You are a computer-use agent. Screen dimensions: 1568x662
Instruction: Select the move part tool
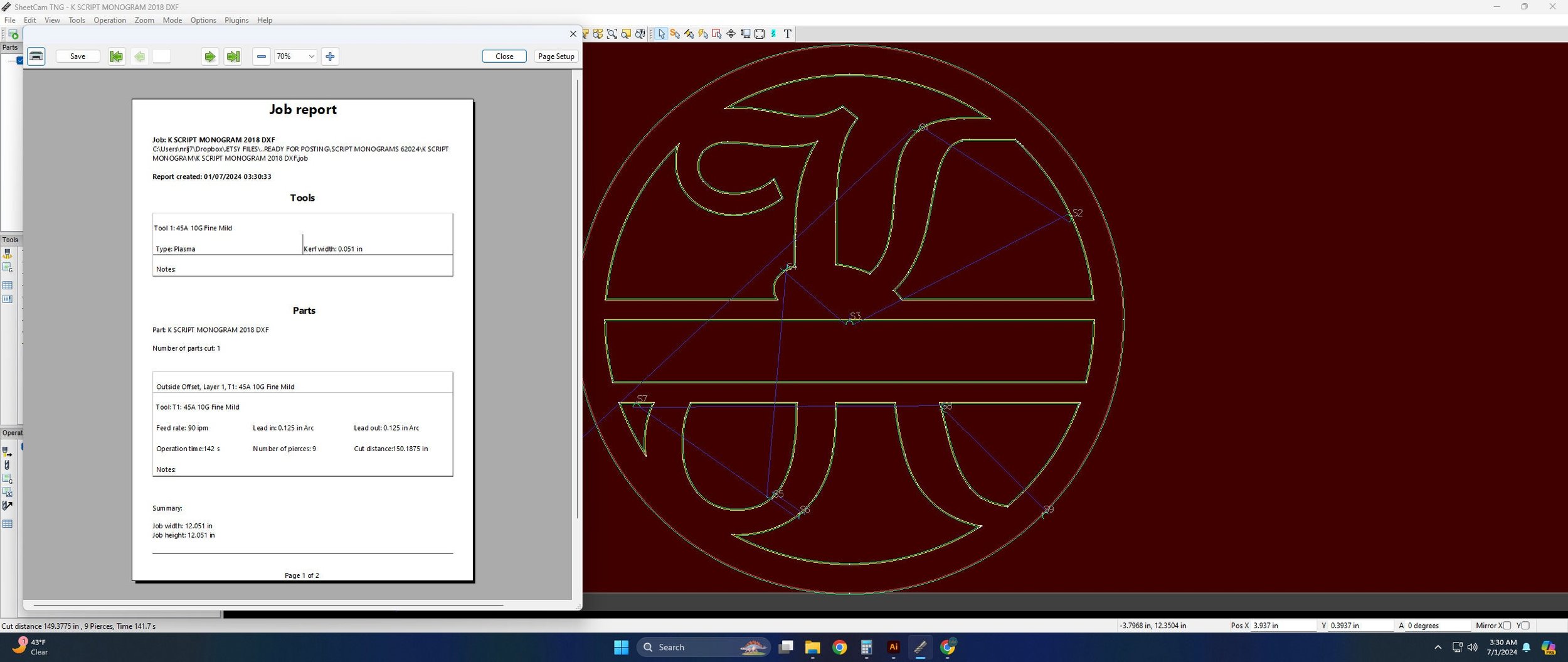click(731, 34)
